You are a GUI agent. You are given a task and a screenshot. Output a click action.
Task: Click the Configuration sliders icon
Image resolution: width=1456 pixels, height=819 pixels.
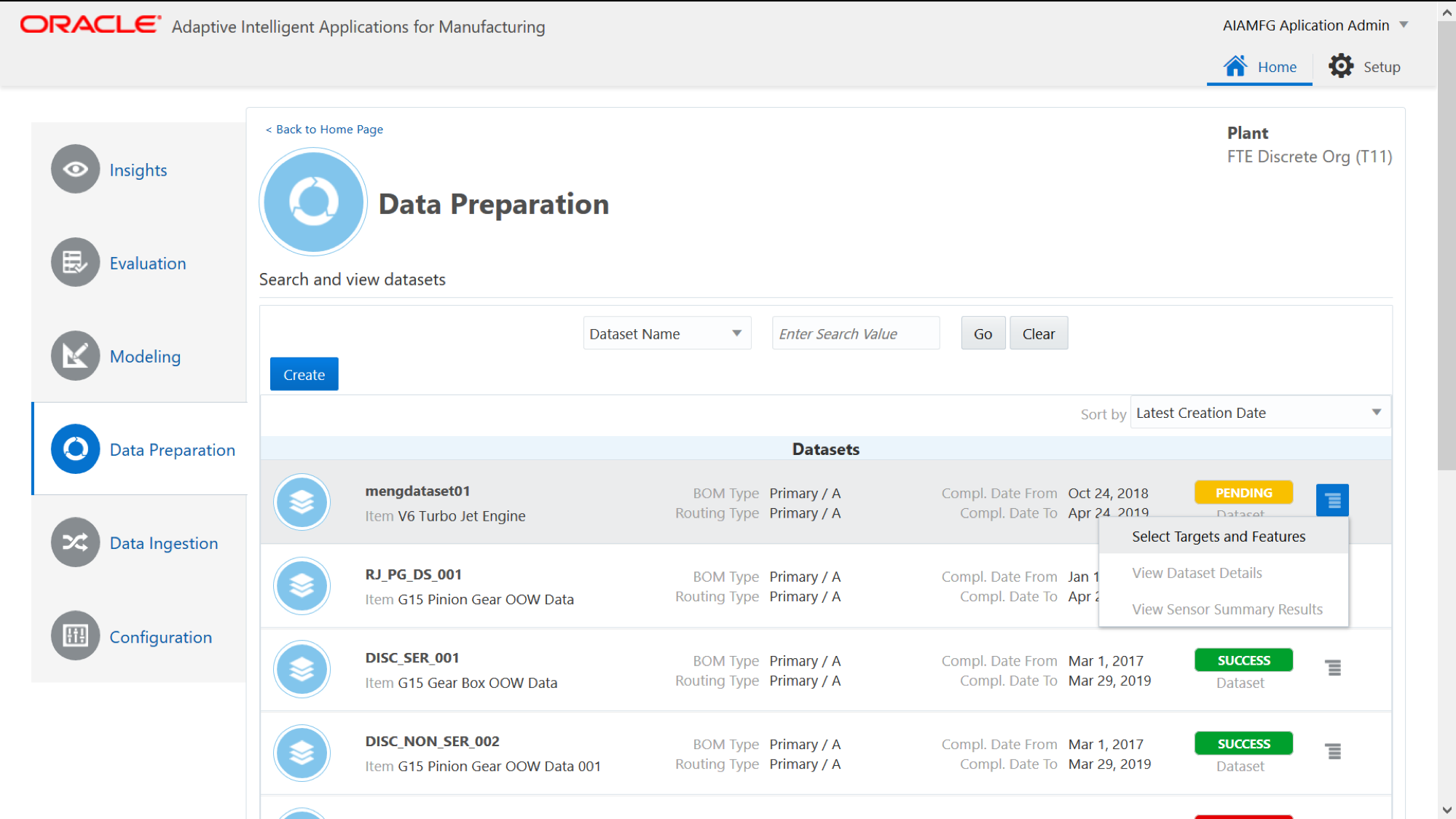[75, 636]
